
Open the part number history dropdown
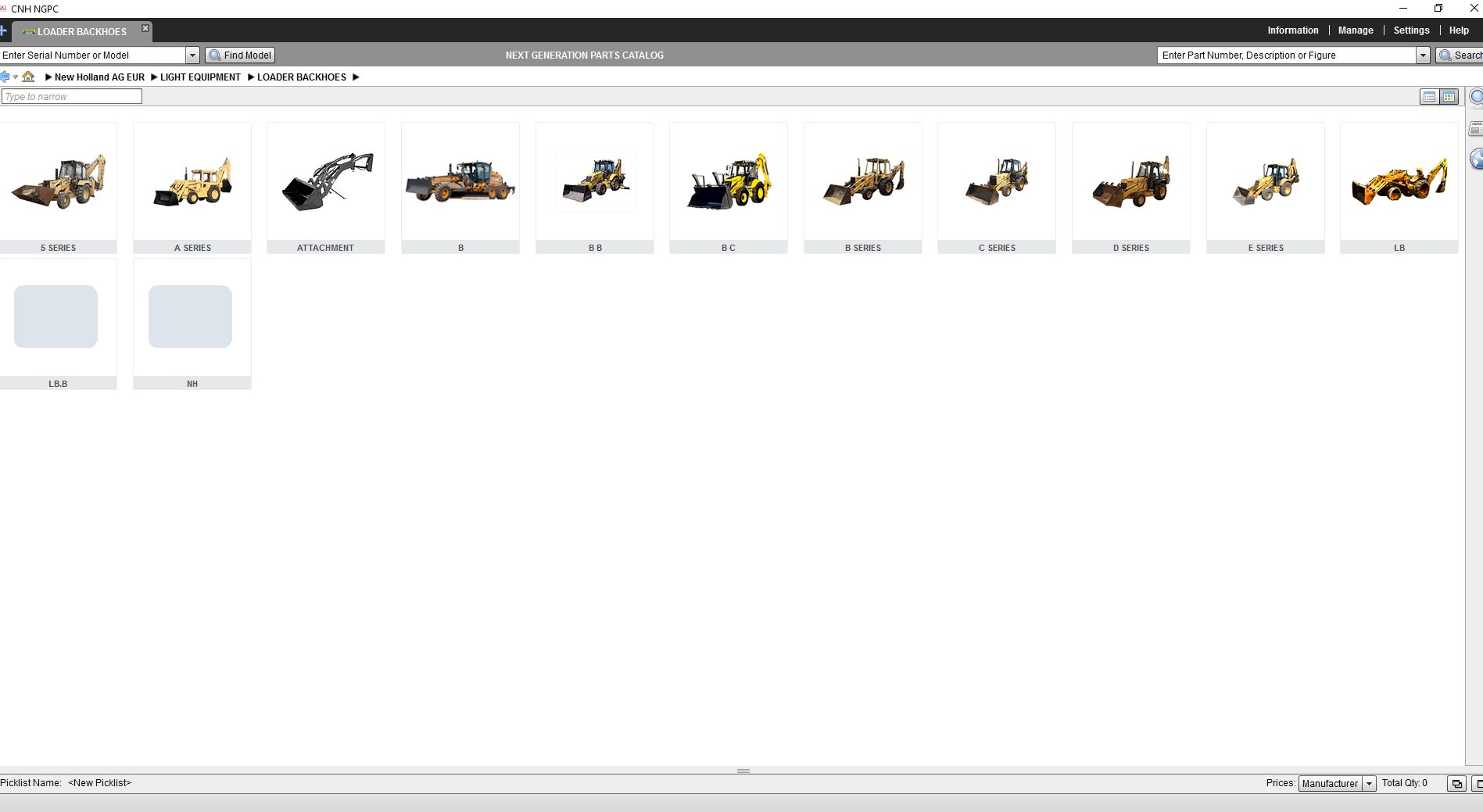[1424, 55]
